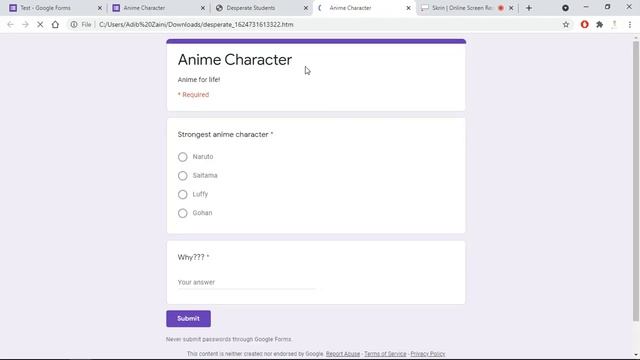640x360 pixels.
Task: Go back to previous page
Action: point(10,24)
